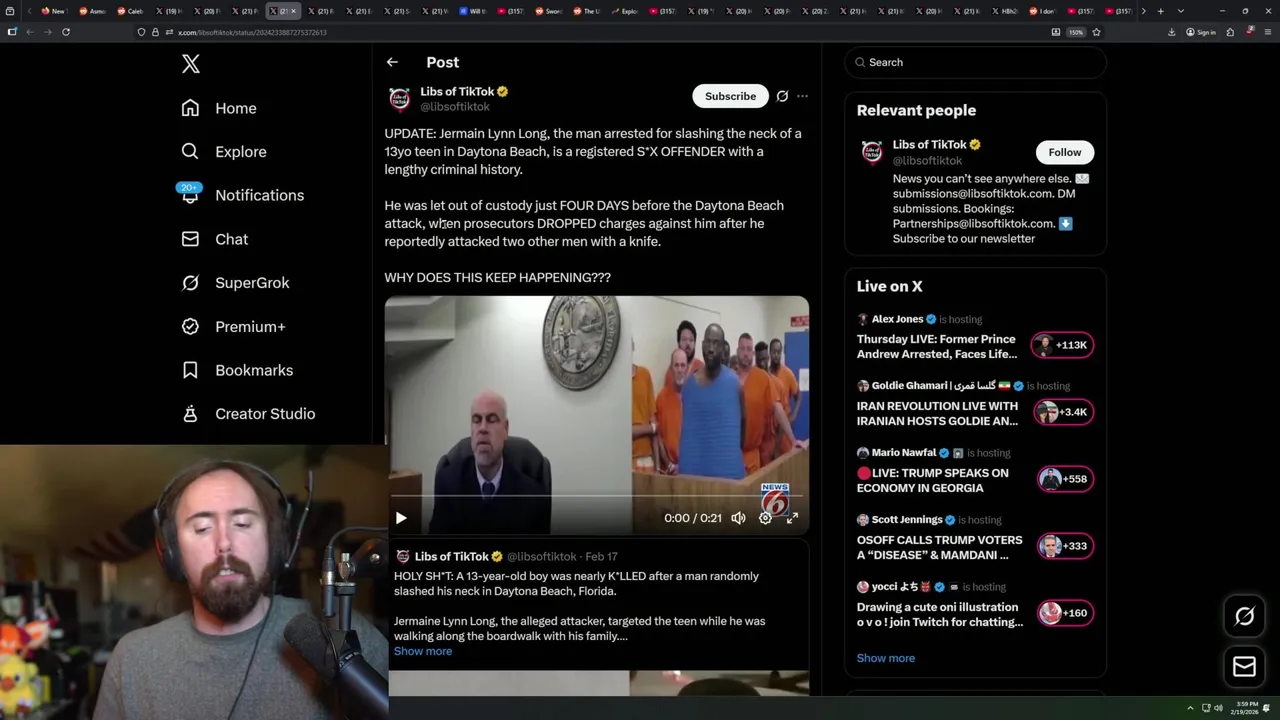Switch to the 'New' browser tab
The width and height of the screenshot is (1280, 720).
52,11
